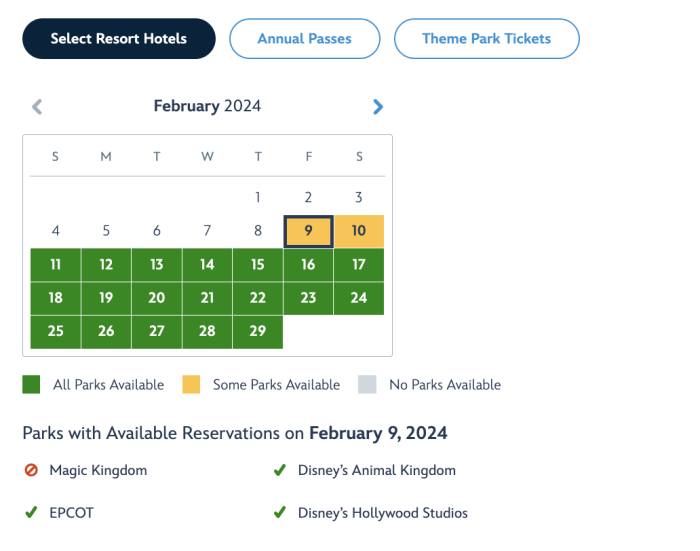Click the Magic Kingdom park name
This screenshot has height=551, width=700.
click(x=98, y=471)
